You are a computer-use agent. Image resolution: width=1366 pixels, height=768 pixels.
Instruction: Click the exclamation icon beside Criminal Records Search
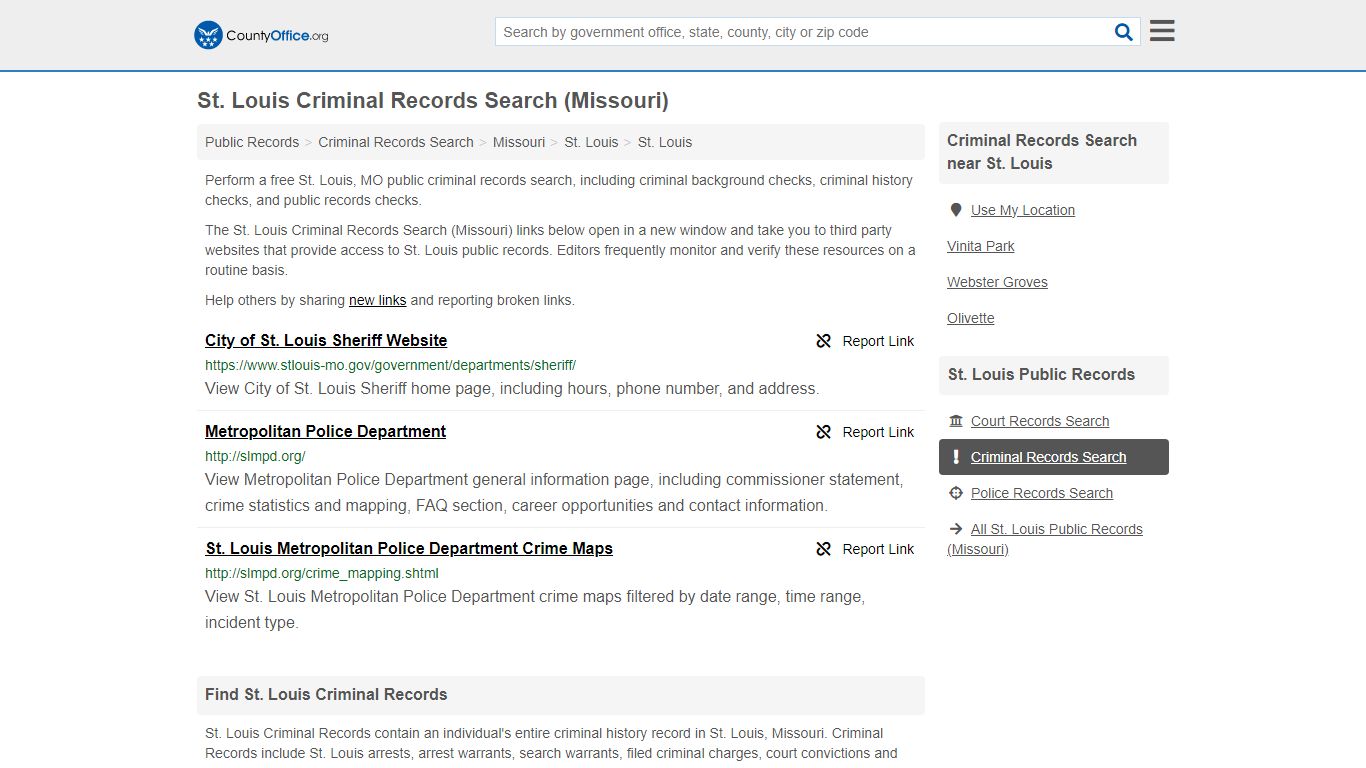[x=956, y=457]
